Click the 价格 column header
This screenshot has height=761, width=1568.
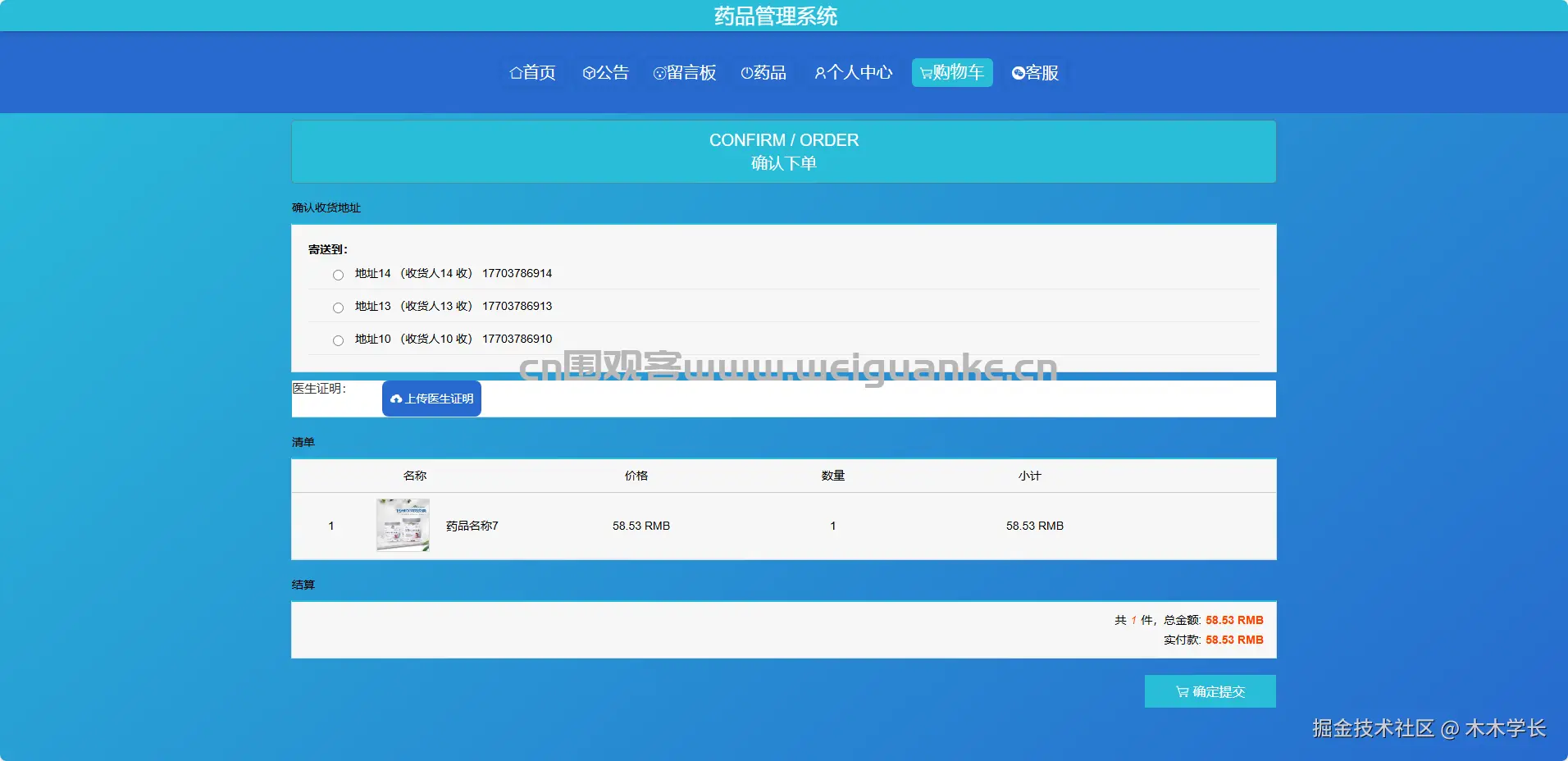(x=636, y=476)
